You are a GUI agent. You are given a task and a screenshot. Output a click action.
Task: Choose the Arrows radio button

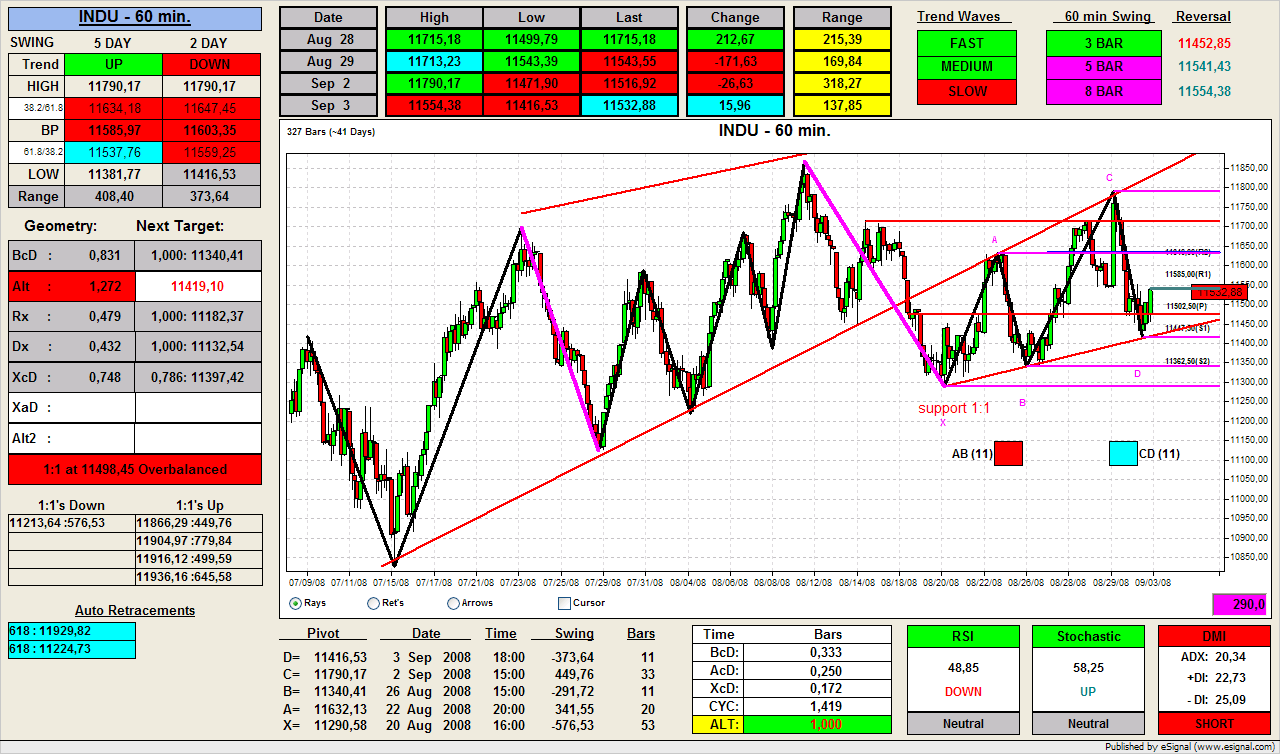pyautogui.click(x=454, y=603)
